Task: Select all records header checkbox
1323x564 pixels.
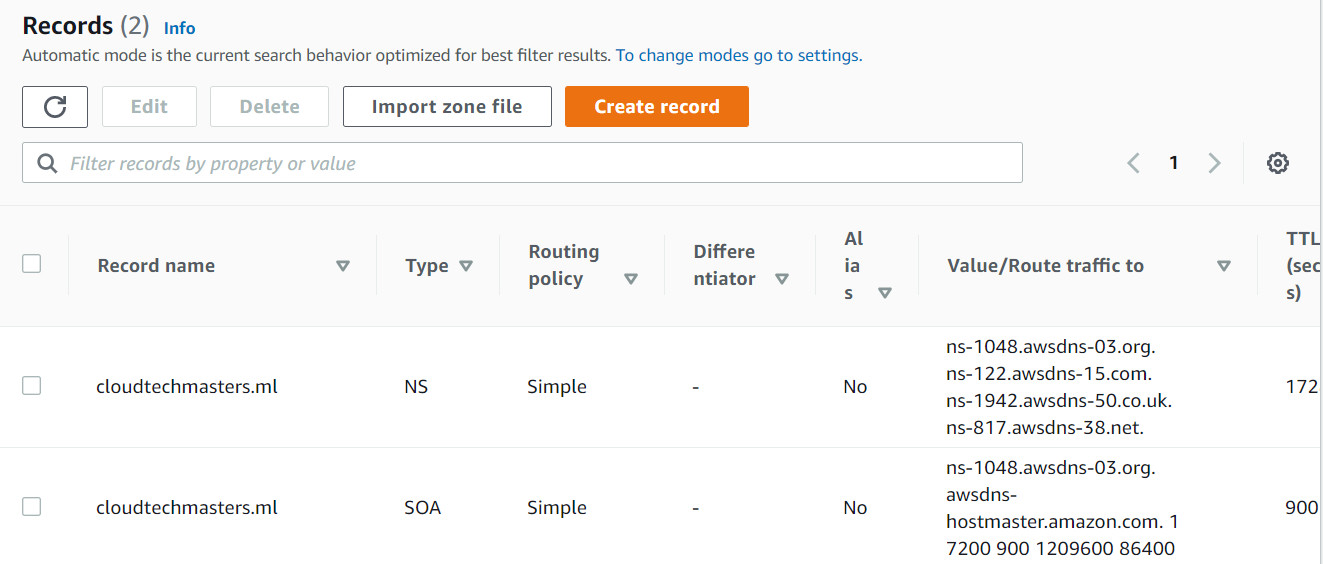Action: [32, 264]
